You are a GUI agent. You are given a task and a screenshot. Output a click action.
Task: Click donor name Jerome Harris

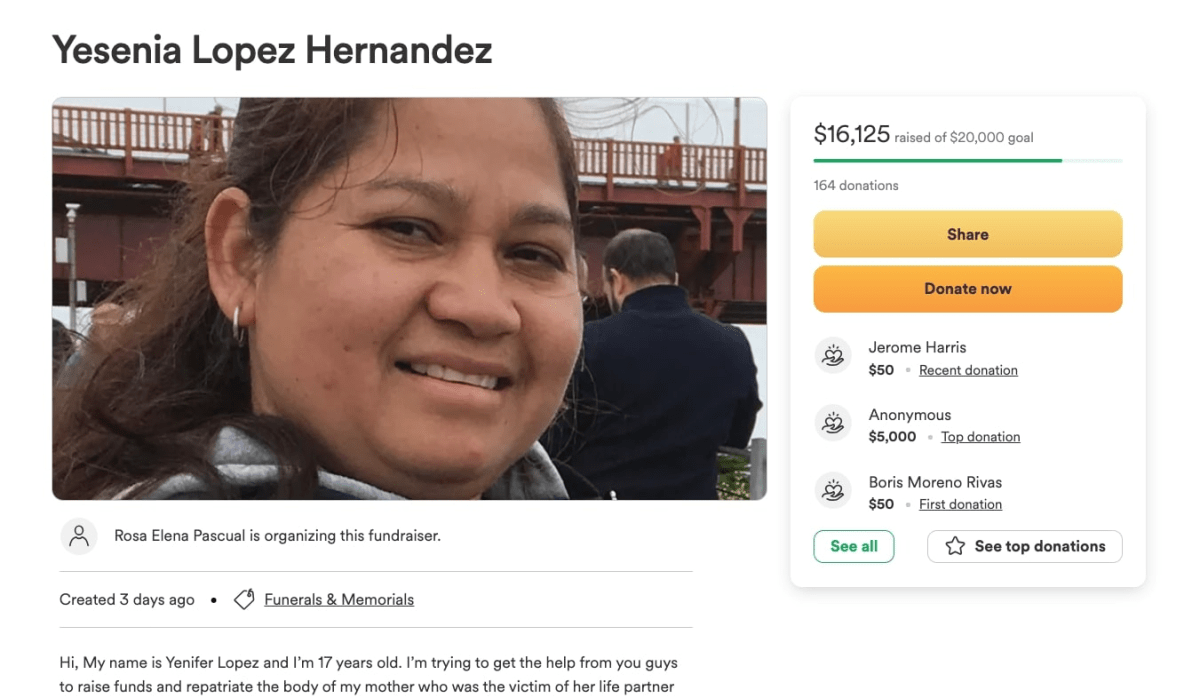tap(917, 348)
